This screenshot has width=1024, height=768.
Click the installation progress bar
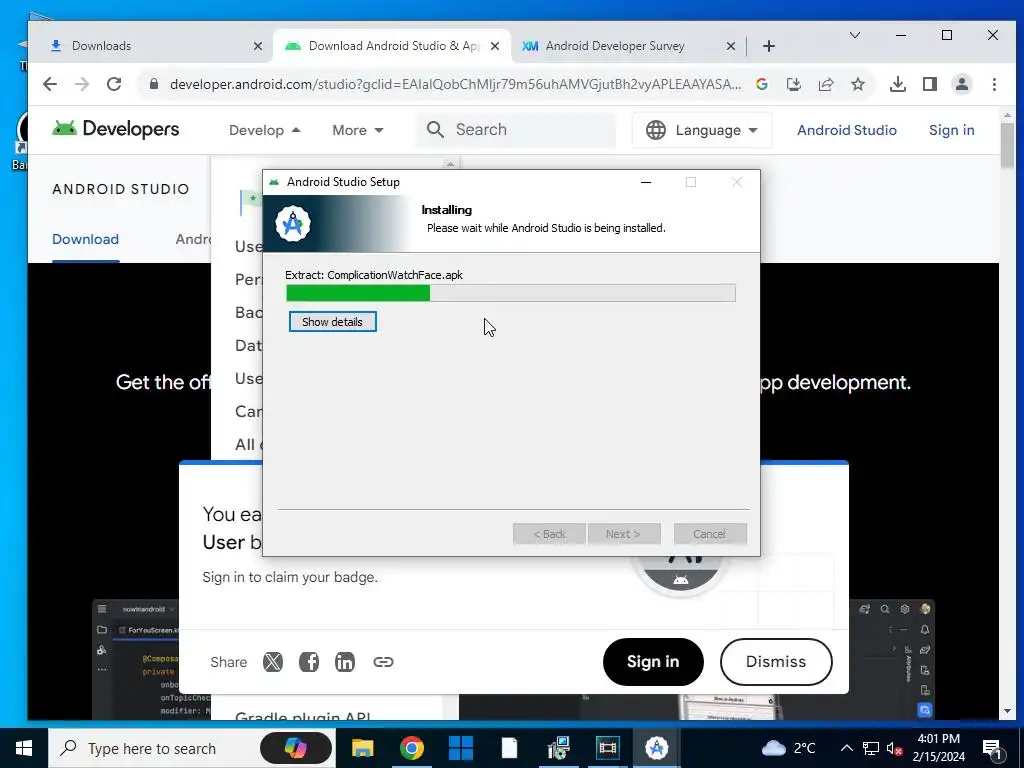coord(511,293)
